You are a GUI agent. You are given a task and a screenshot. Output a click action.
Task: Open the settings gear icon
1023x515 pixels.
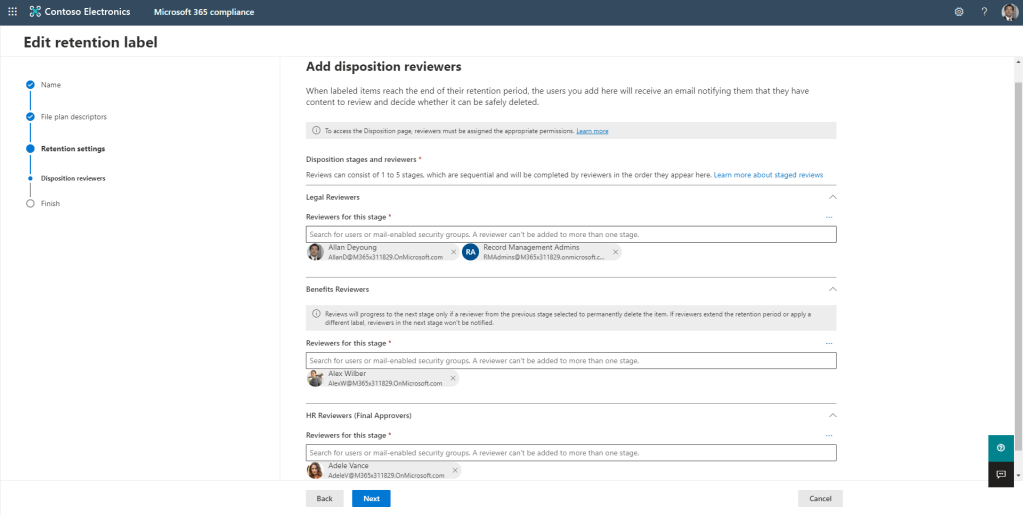pyautogui.click(x=959, y=12)
